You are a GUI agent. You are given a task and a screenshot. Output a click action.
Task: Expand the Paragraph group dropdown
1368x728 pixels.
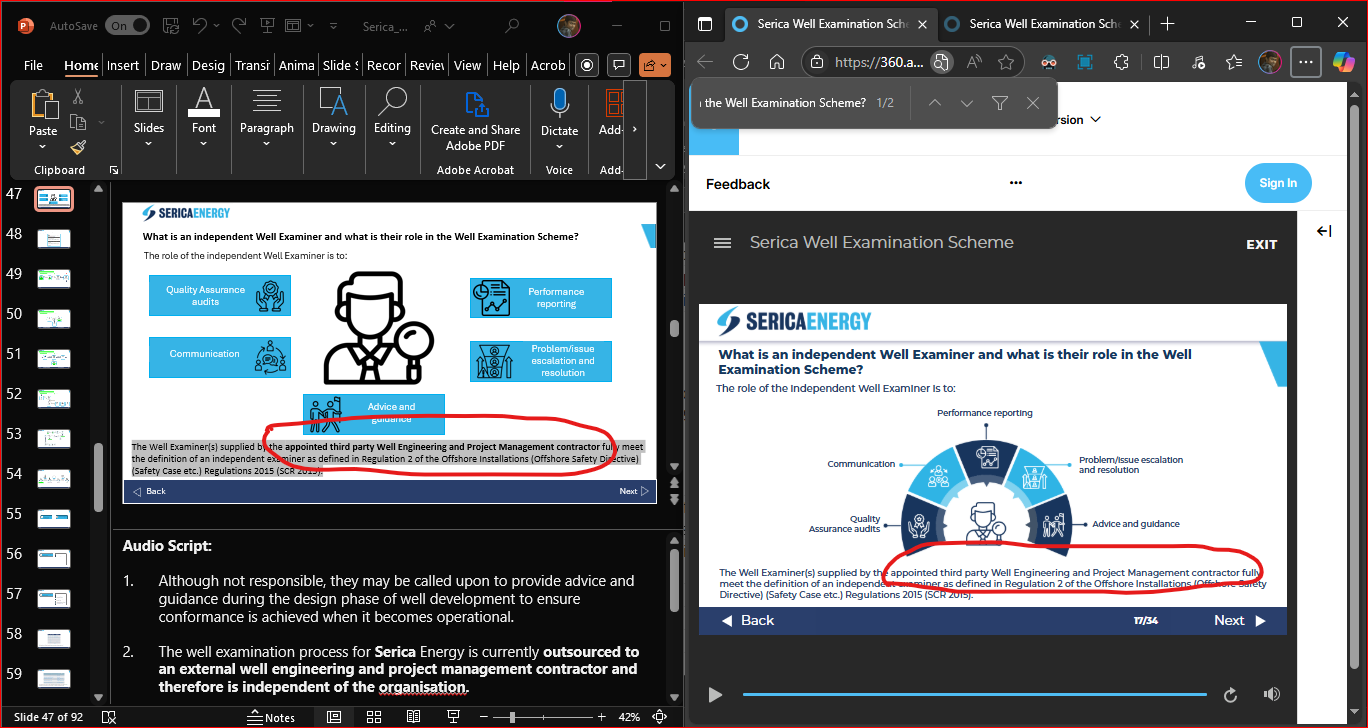(266, 143)
